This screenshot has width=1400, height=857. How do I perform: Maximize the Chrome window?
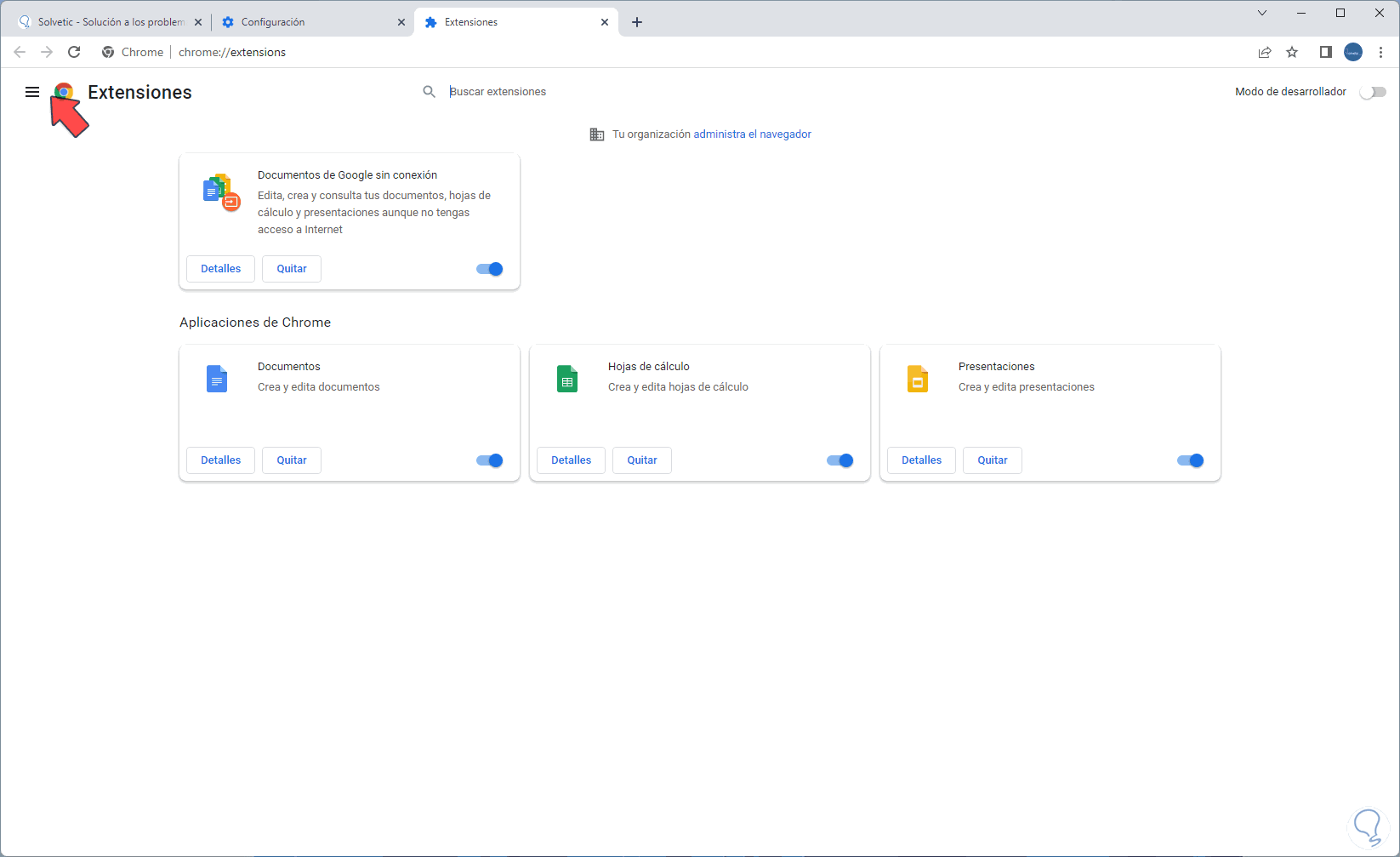1340,13
